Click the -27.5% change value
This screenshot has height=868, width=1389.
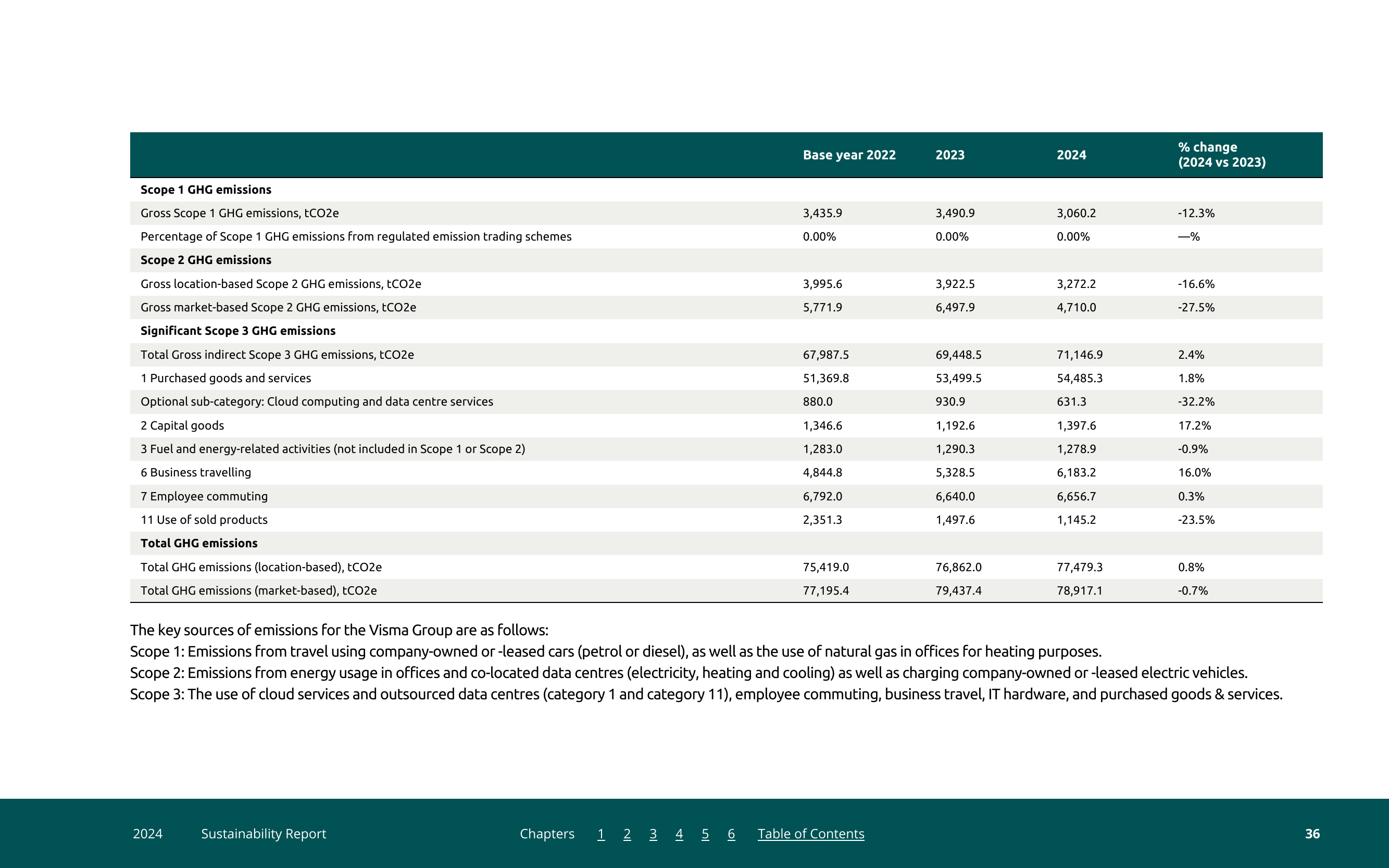1196,307
